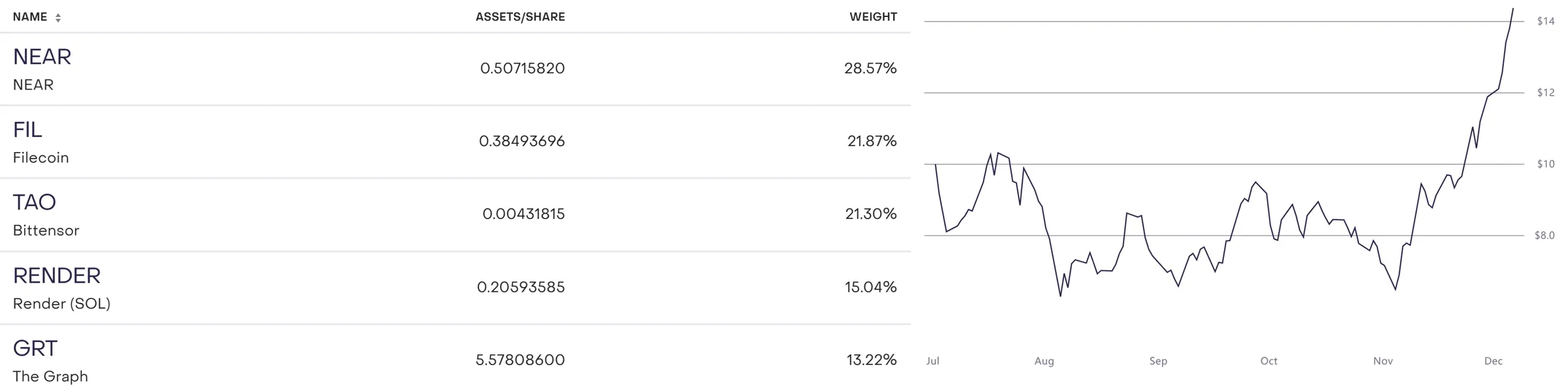Viewport: 1568px width, 387px height.
Task: Sort table by NAME column header
Action: (x=30, y=17)
